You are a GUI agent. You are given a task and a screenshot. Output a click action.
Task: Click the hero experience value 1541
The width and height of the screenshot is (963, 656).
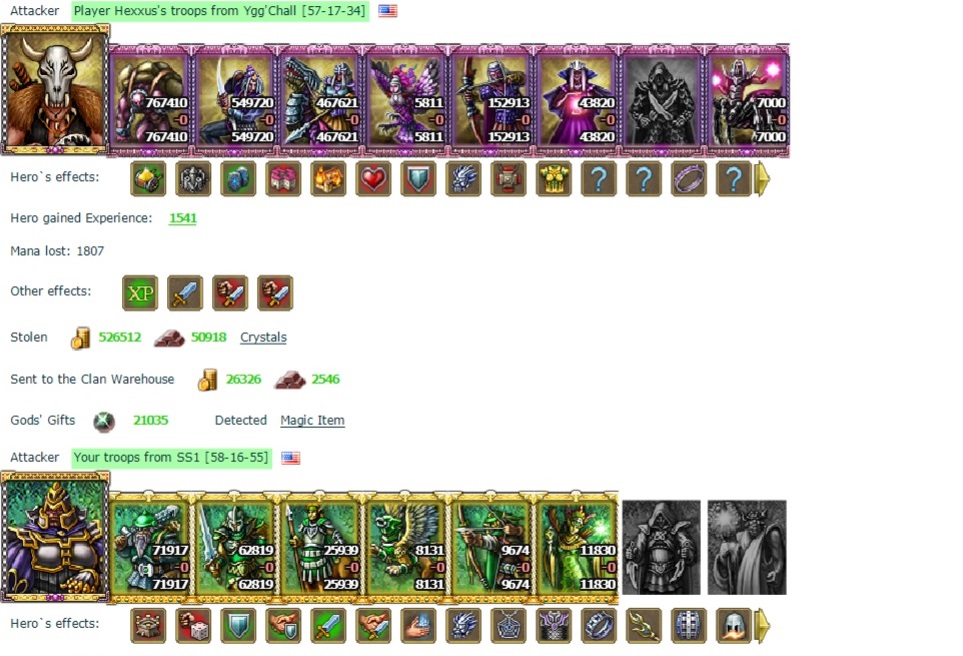(183, 218)
